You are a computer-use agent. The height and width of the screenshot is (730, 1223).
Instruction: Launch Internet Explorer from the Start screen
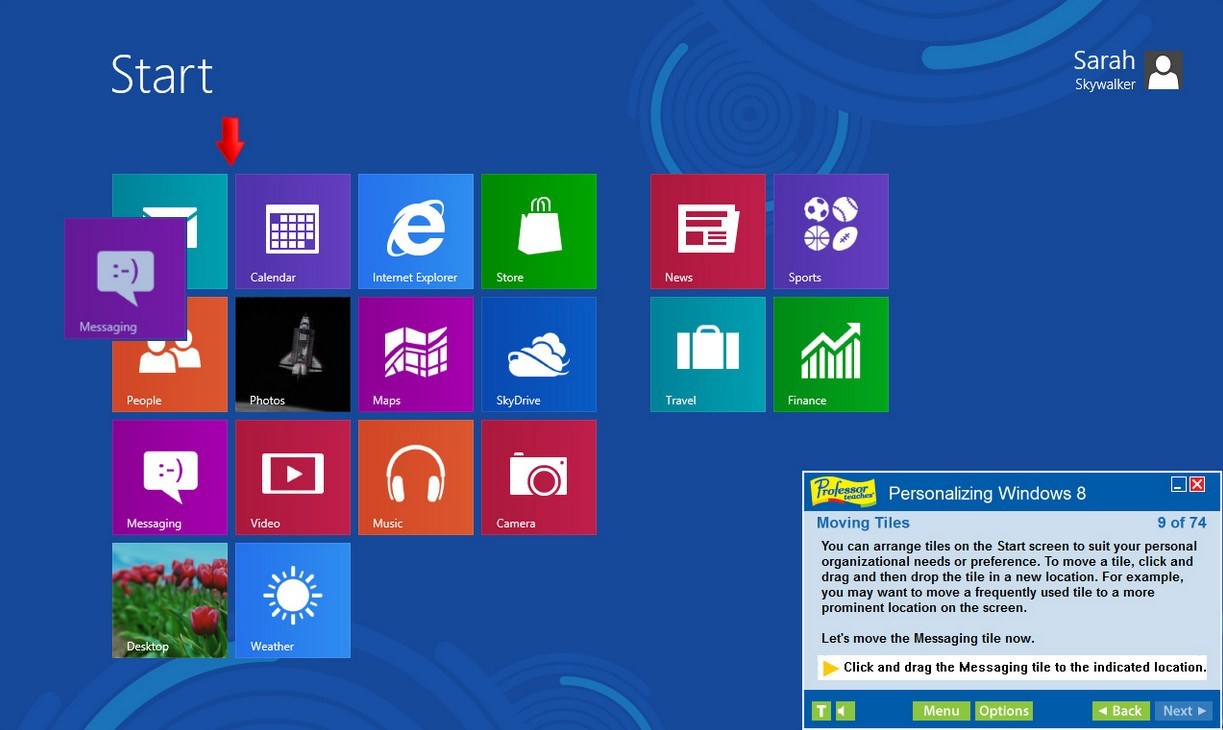pos(415,231)
